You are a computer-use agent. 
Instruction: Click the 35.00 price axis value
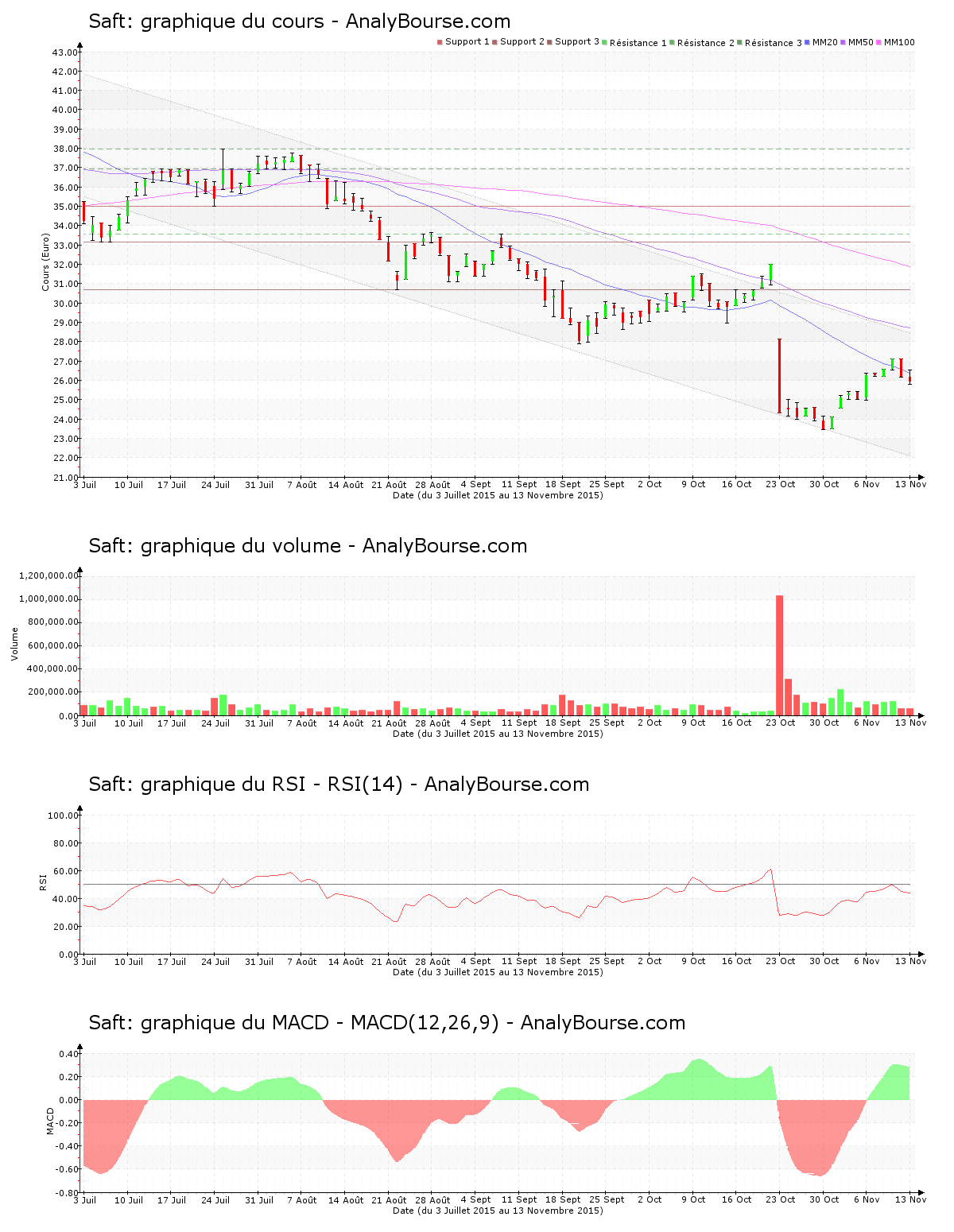pos(64,207)
